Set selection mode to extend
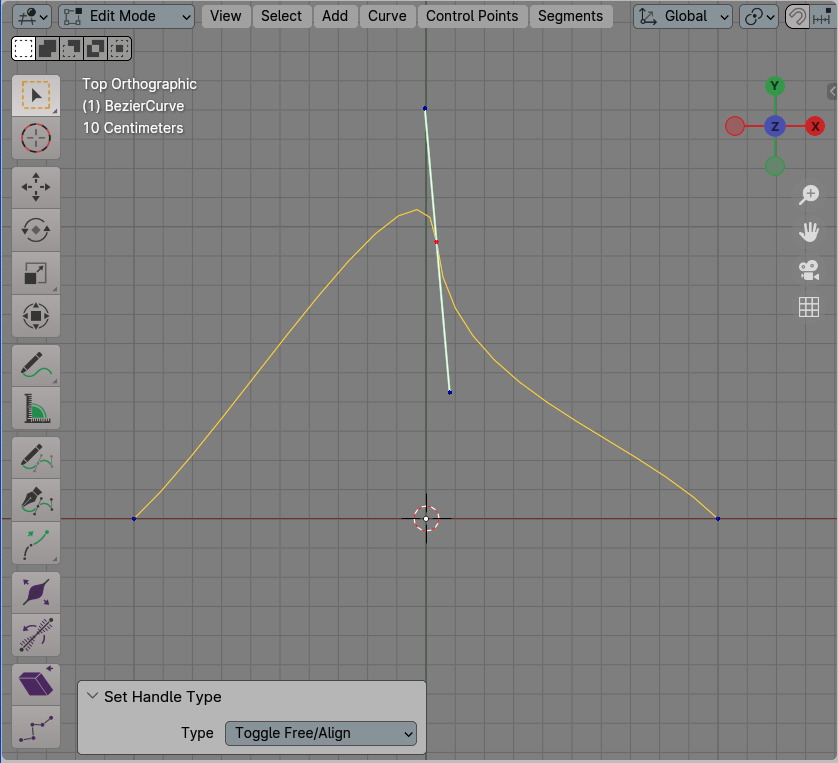The image size is (838, 763). pos(48,49)
